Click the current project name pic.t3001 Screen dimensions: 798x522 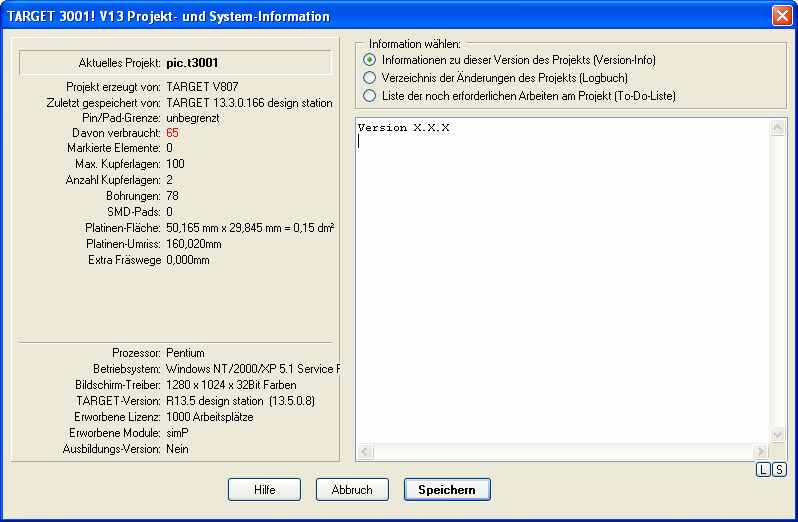pyautogui.click(x=192, y=63)
